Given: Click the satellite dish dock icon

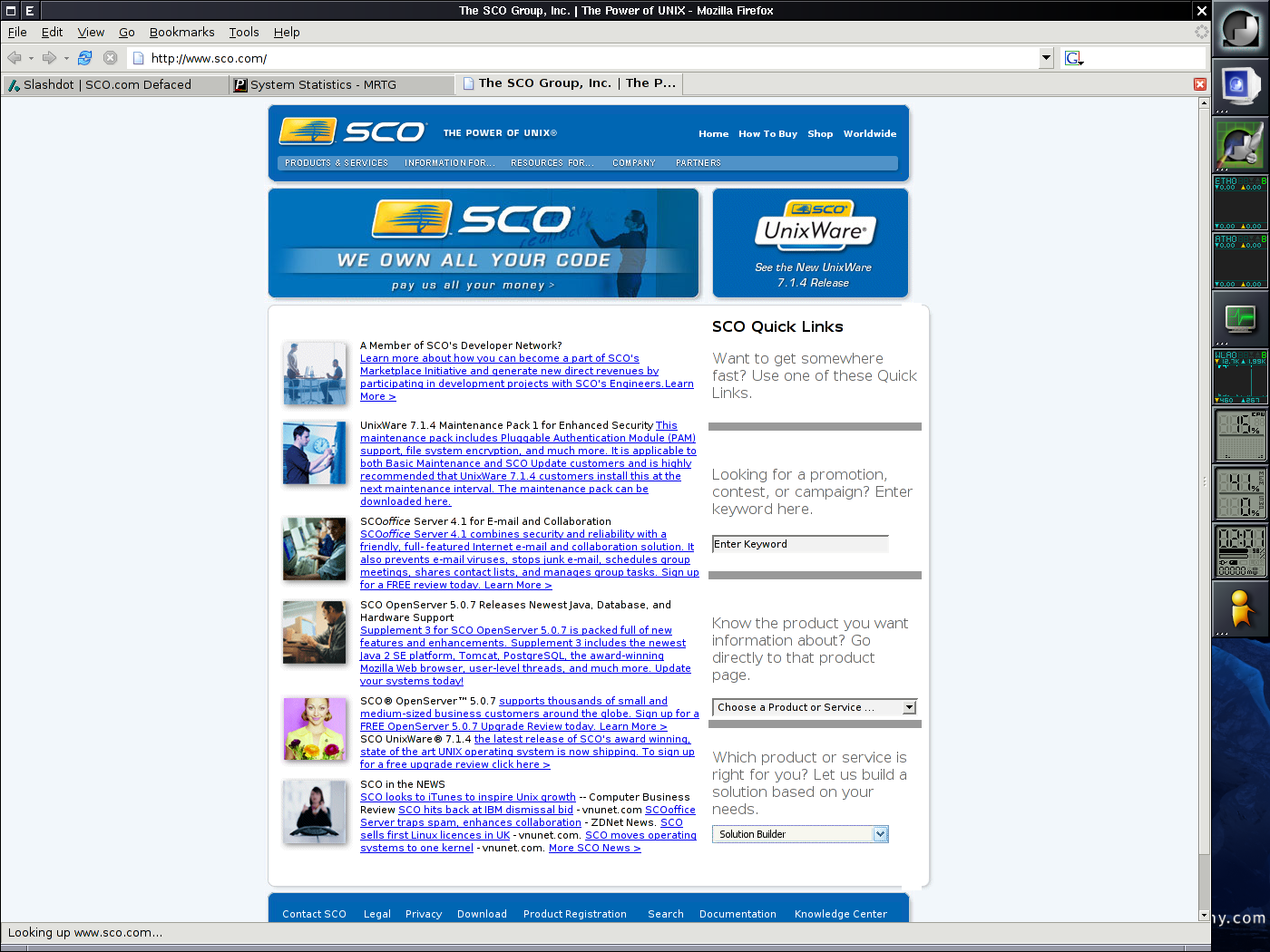Looking at the screenshot, I should [x=1240, y=145].
